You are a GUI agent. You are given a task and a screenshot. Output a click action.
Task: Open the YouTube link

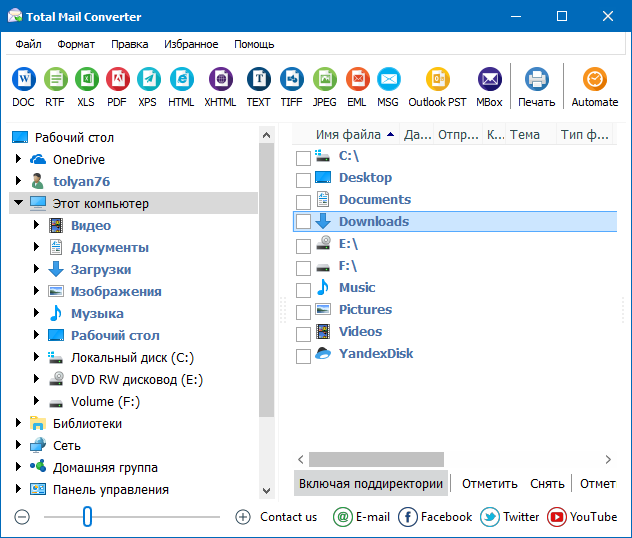pyautogui.click(x=583, y=517)
